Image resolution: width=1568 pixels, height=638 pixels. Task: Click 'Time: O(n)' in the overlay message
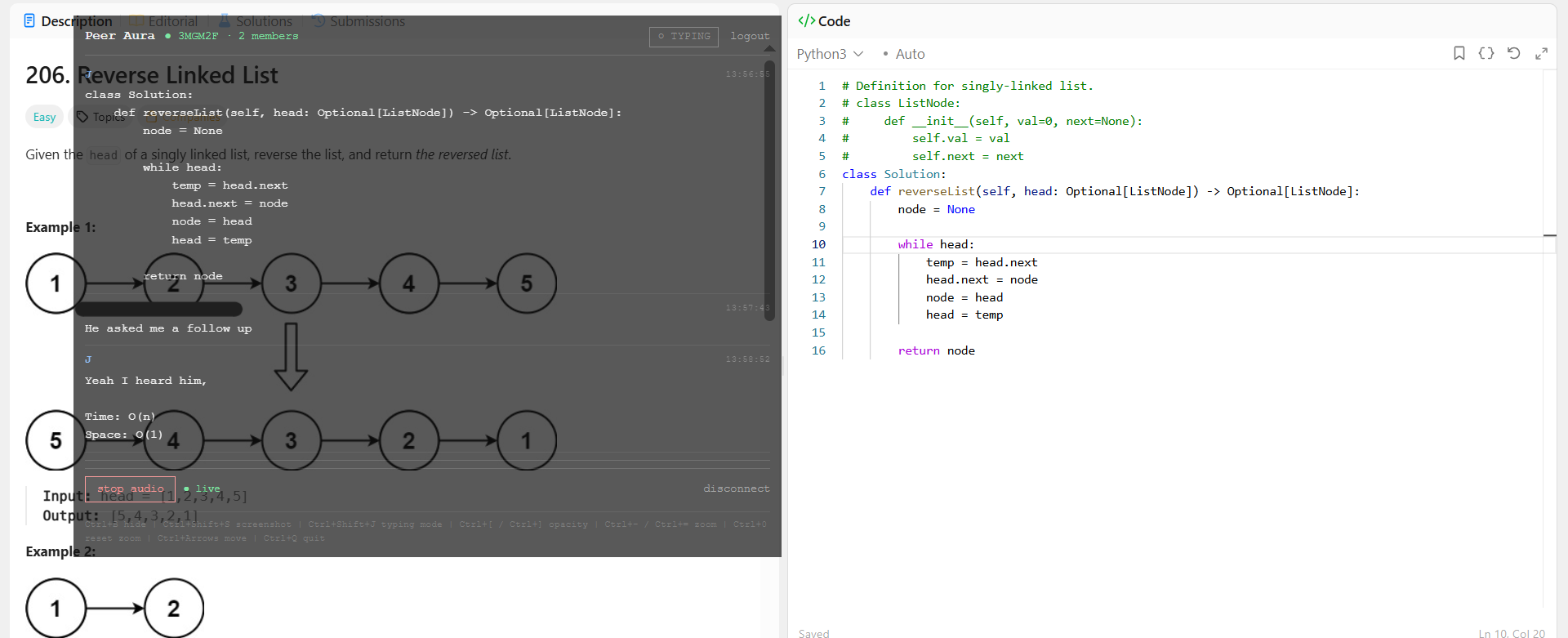click(x=120, y=417)
